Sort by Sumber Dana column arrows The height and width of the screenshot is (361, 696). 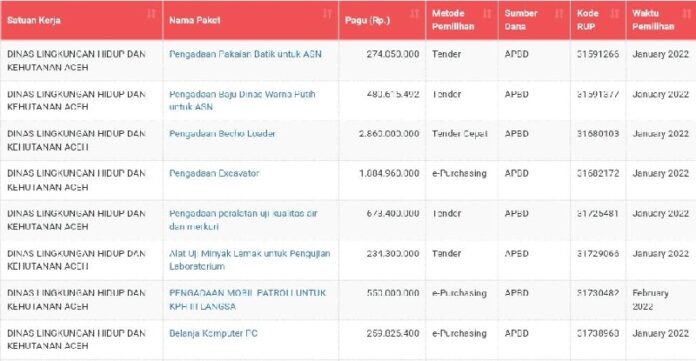pos(559,14)
